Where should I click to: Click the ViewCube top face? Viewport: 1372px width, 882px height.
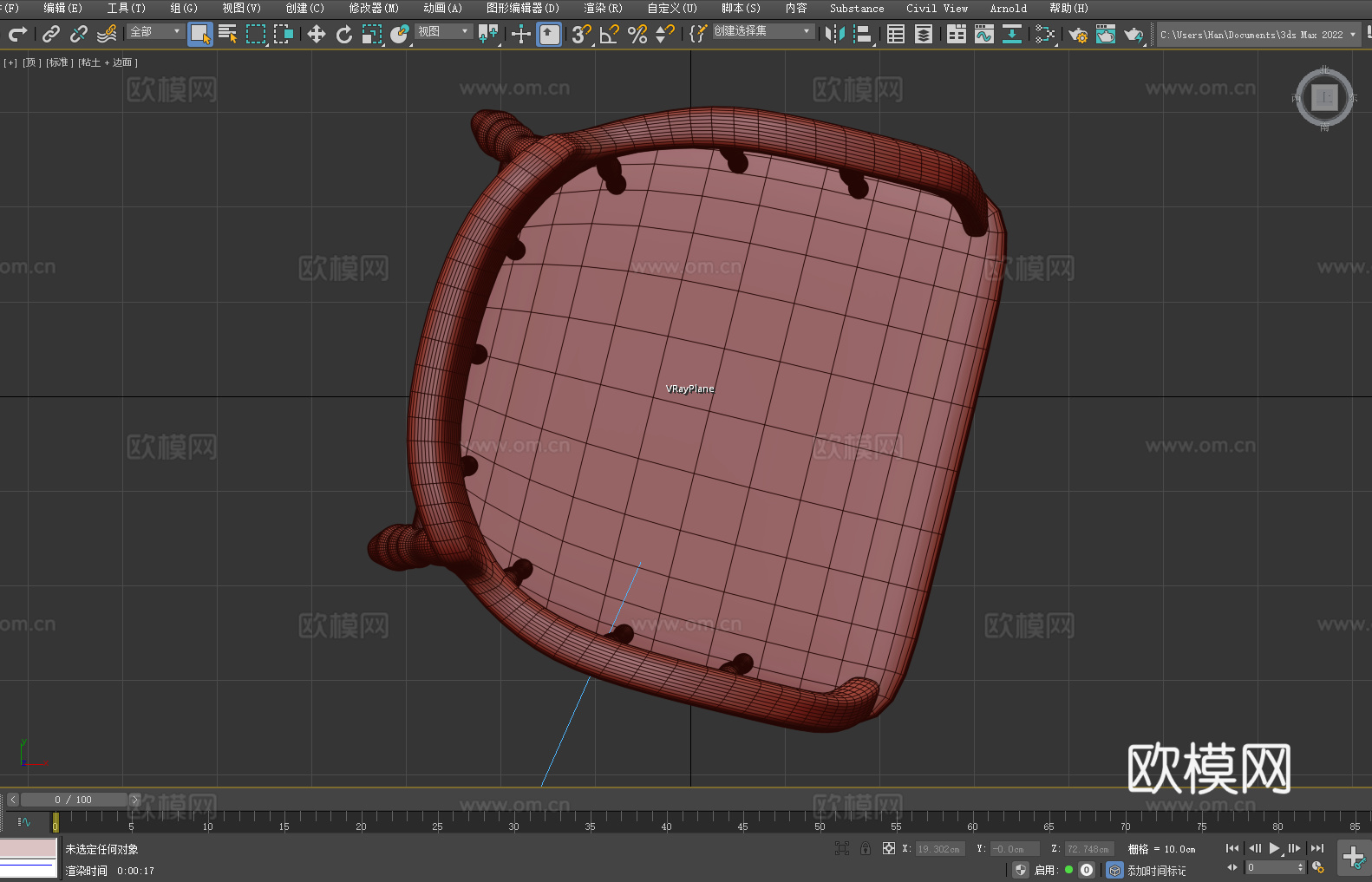[x=1324, y=97]
